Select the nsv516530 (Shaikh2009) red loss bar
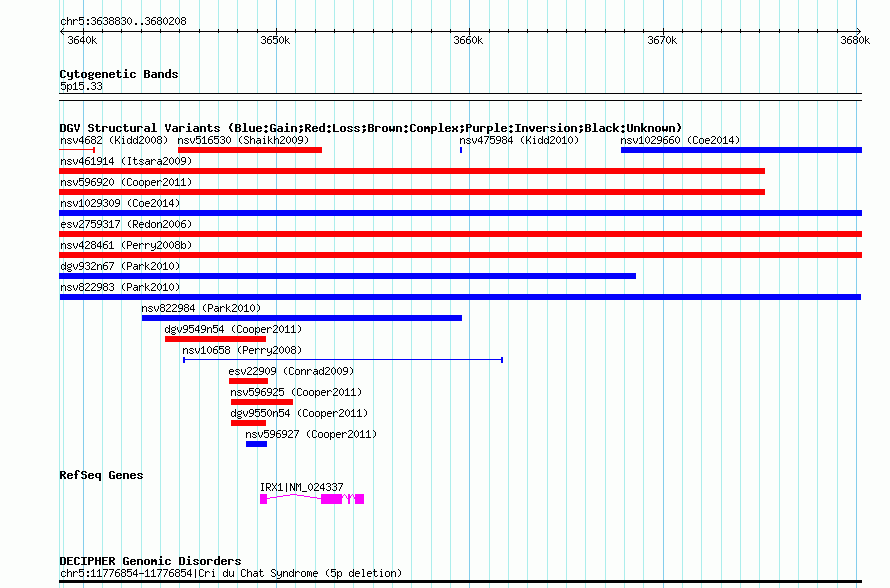Screen dimensions: 890x588 point(250,150)
